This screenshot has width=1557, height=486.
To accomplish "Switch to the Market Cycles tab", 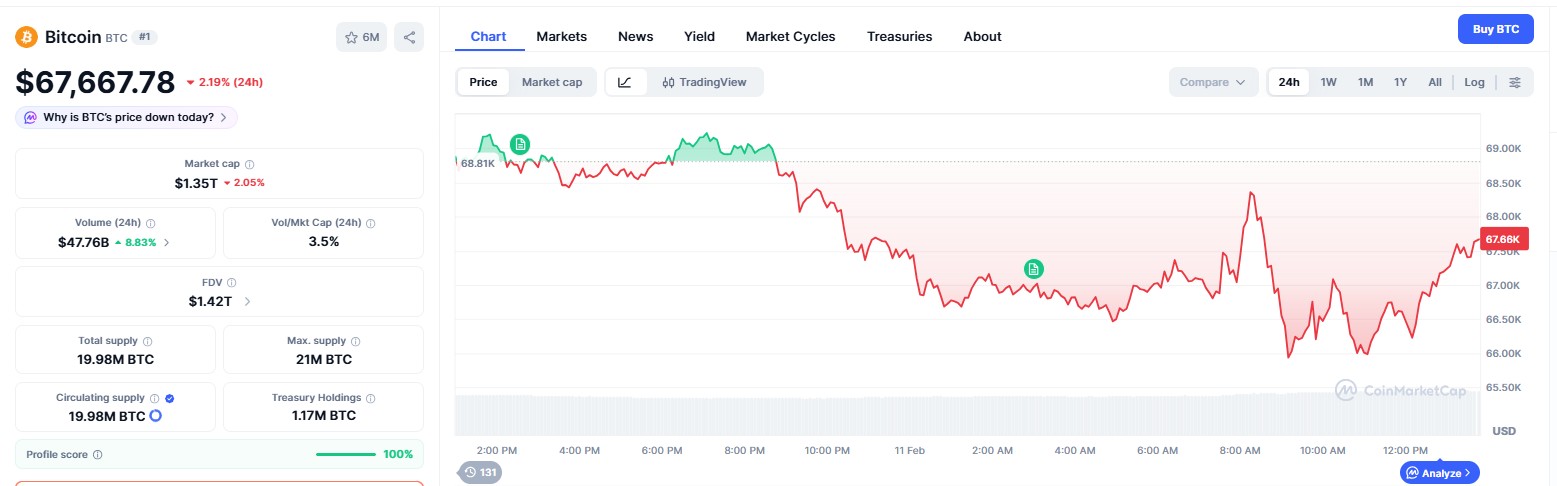I will pyautogui.click(x=790, y=36).
